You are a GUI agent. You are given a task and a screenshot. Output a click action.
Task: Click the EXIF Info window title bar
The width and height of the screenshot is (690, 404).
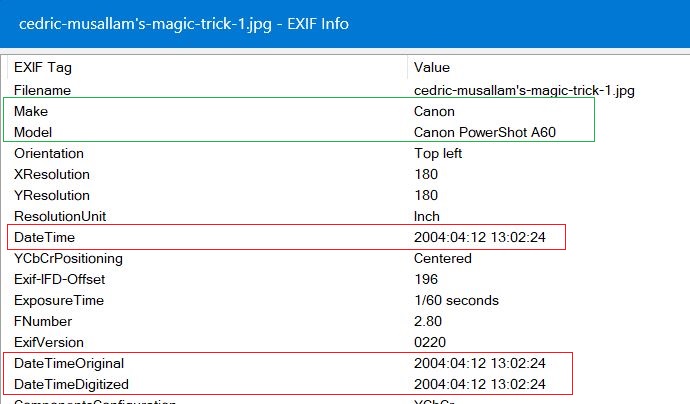pos(345,23)
